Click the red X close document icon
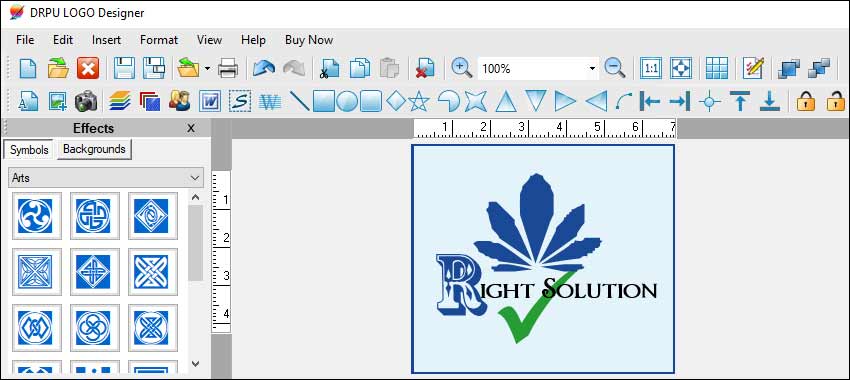850x380 pixels. pyautogui.click(x=88, y=69)
